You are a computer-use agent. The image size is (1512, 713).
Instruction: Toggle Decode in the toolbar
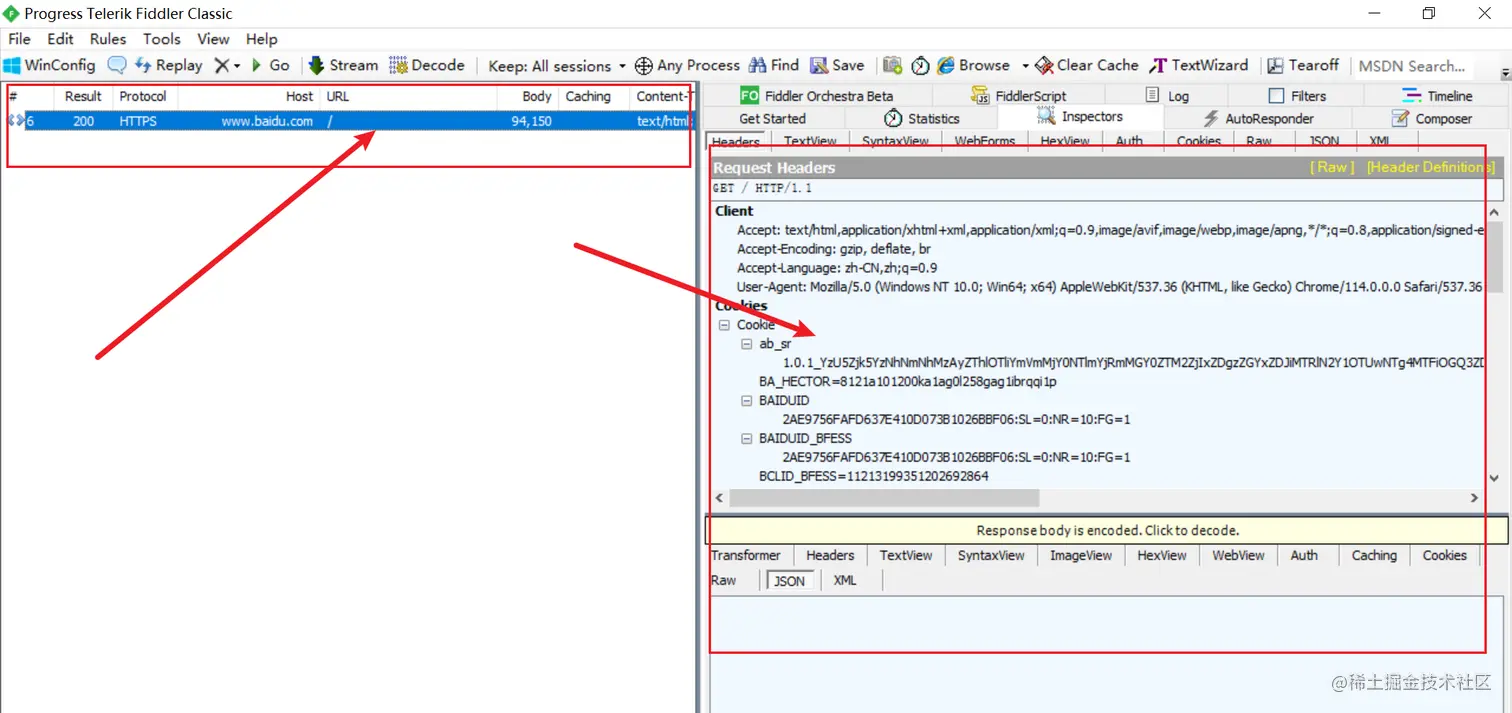point(427,65)
